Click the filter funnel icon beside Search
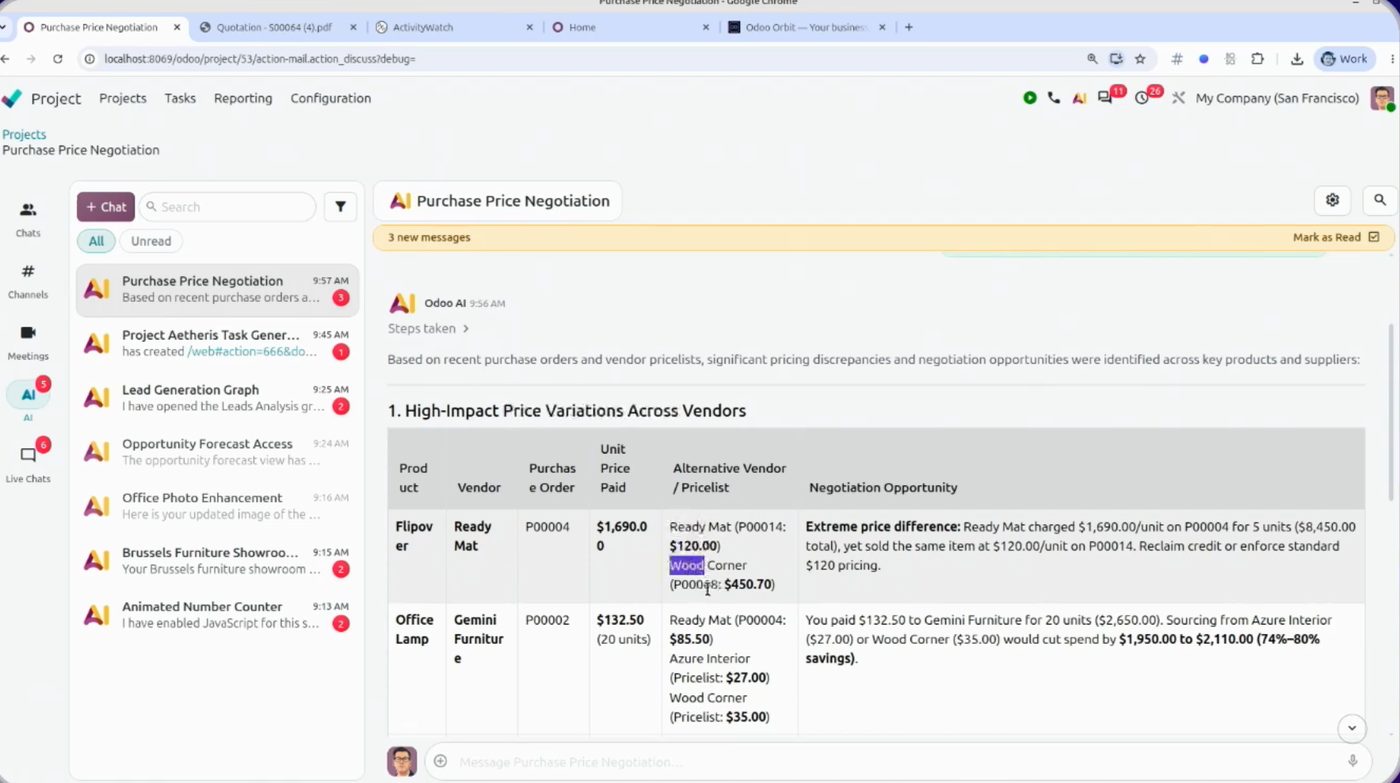Viewport: 1400px width, 783px height. pyautogui.click(x=340, y=207)
